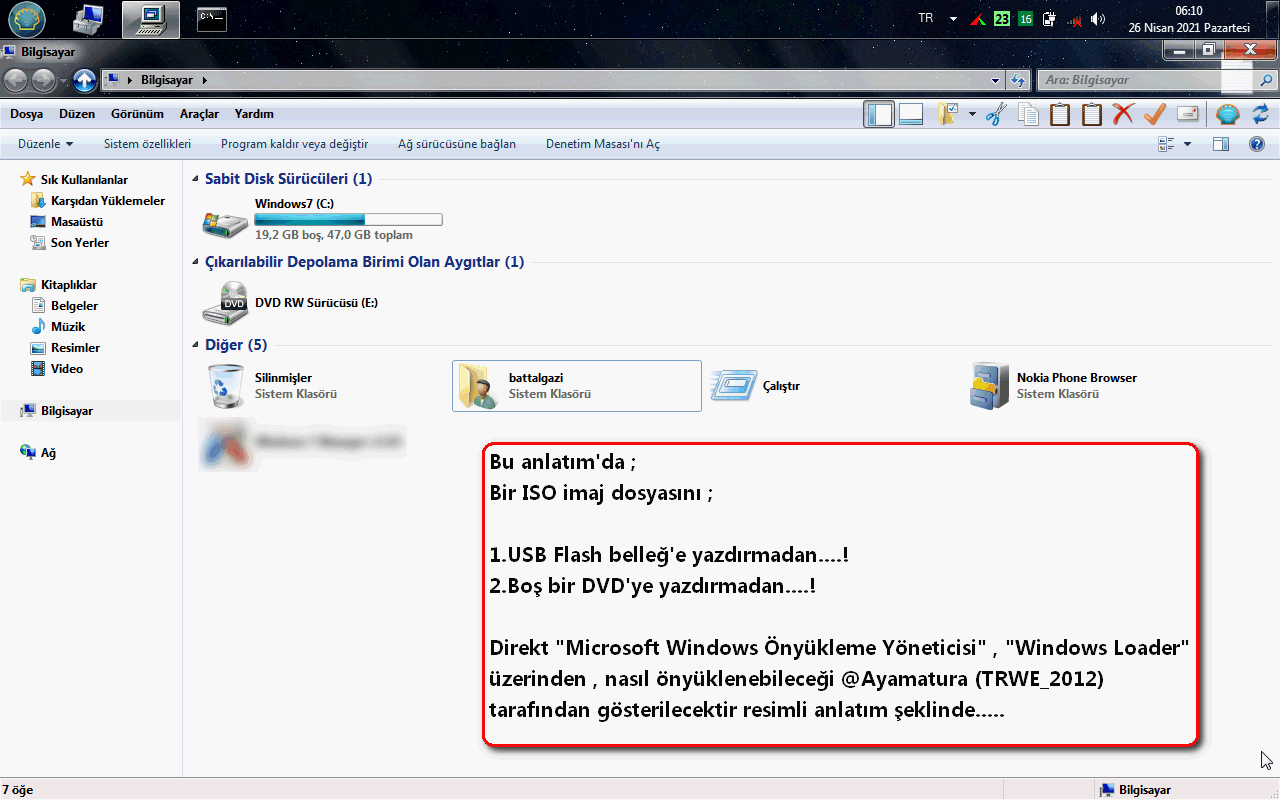Click the red X Delete icon
This screenshot has width=1280, height=800.
(x=1123, y=114)
